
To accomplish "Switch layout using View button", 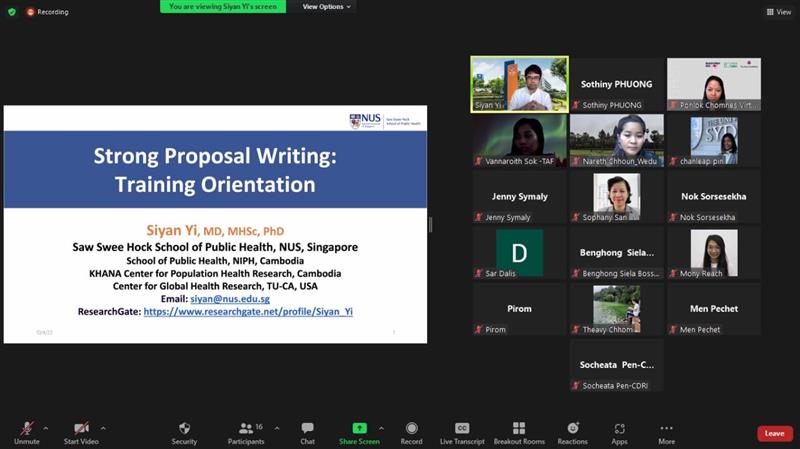I will [x=778, y=12].
